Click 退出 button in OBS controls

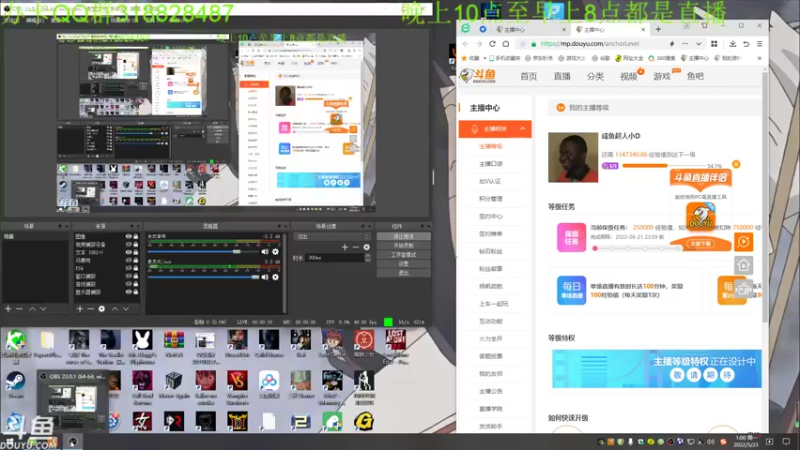tap(404, 273)
